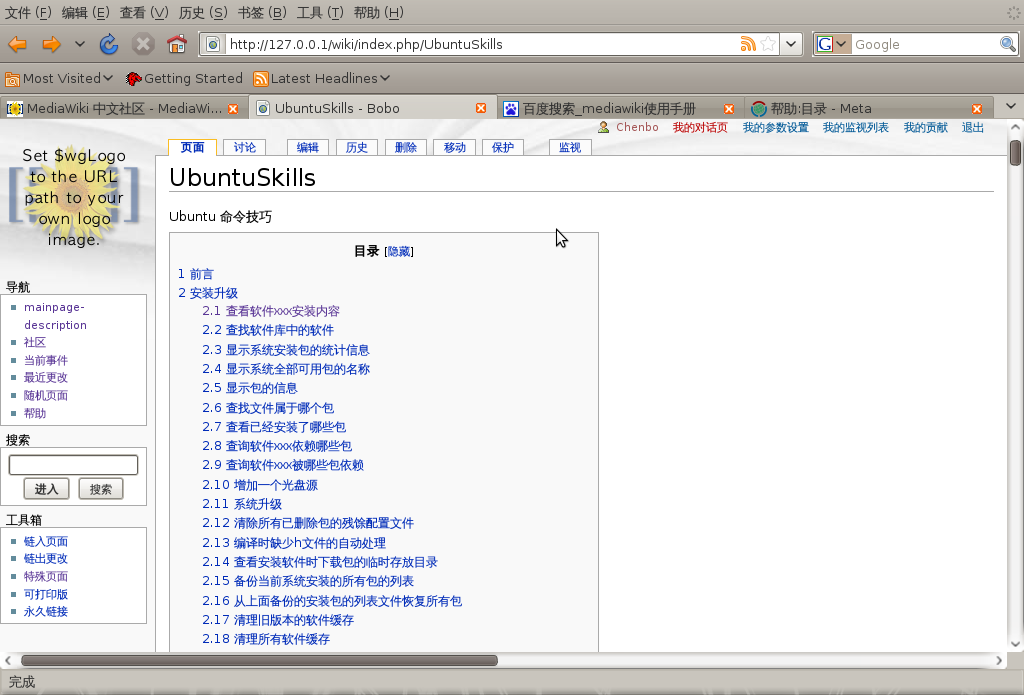Viewport: 1024px width, 695px height.
Task: Open the 书签 (B) menu
Action: [262, 12]
